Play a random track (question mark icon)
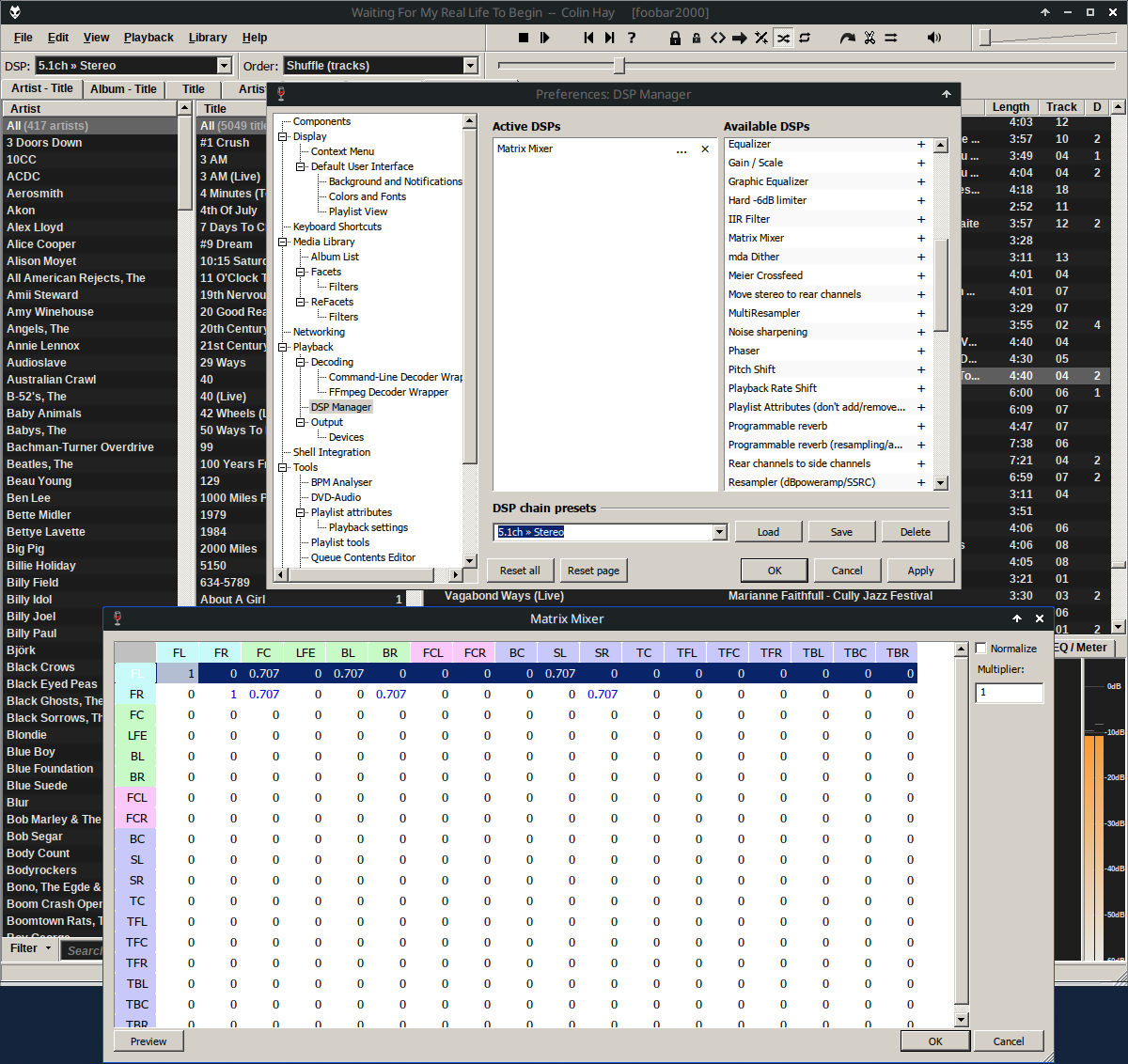Image resolution: width=1128 pixels, height=1064 pixels. 632,38
